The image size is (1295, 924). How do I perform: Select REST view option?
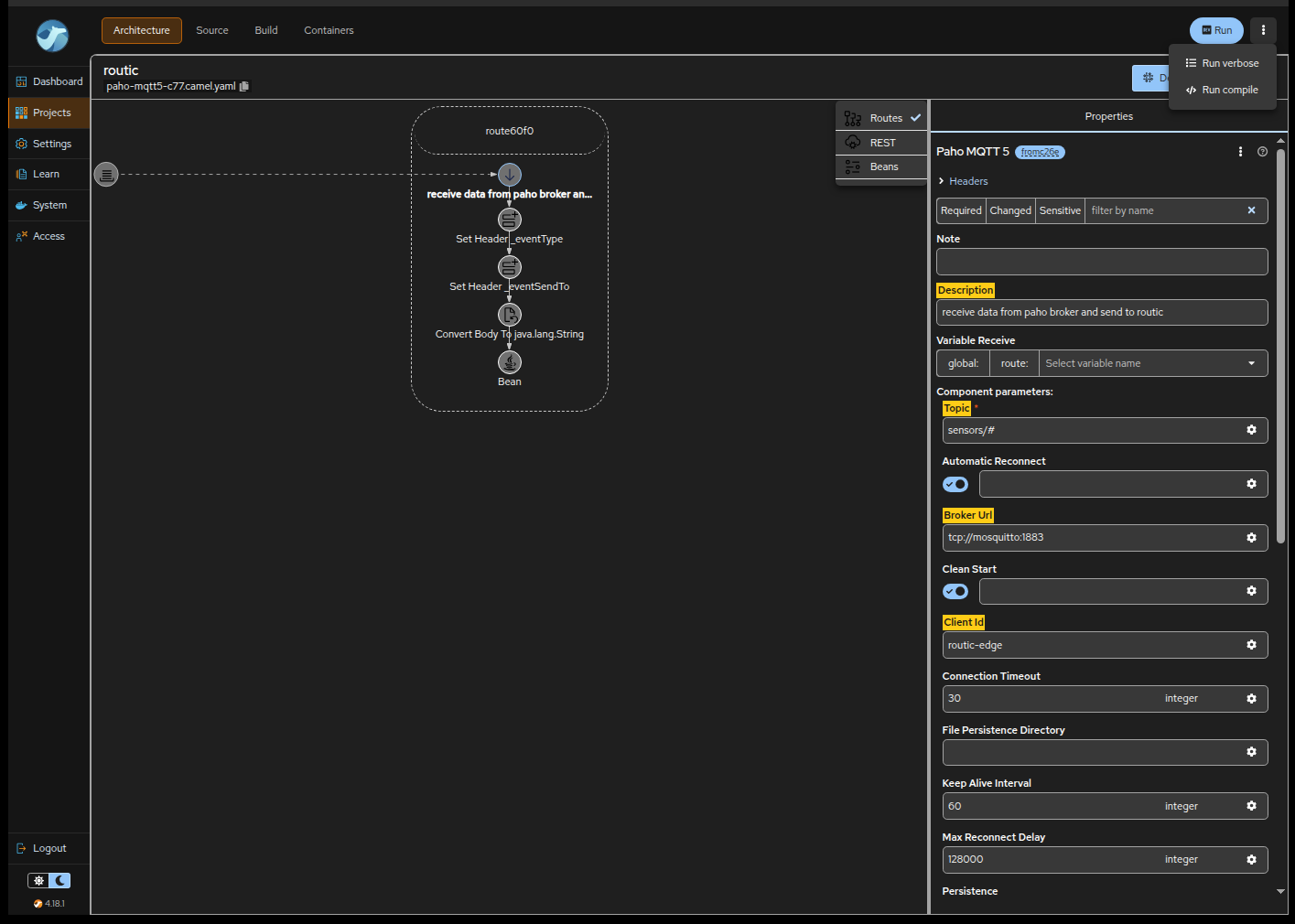[x=882, y=143]
